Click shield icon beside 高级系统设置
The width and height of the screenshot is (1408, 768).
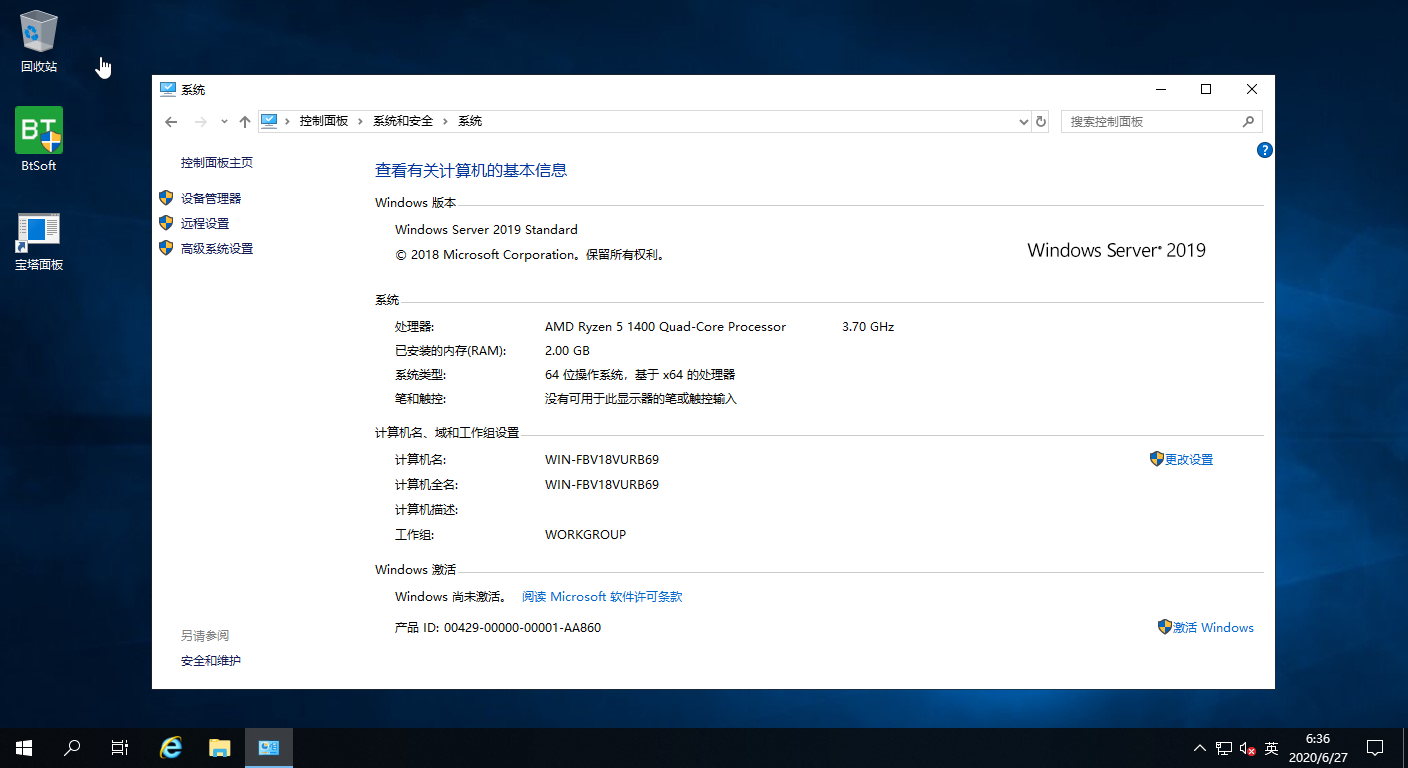click(166, 248)
